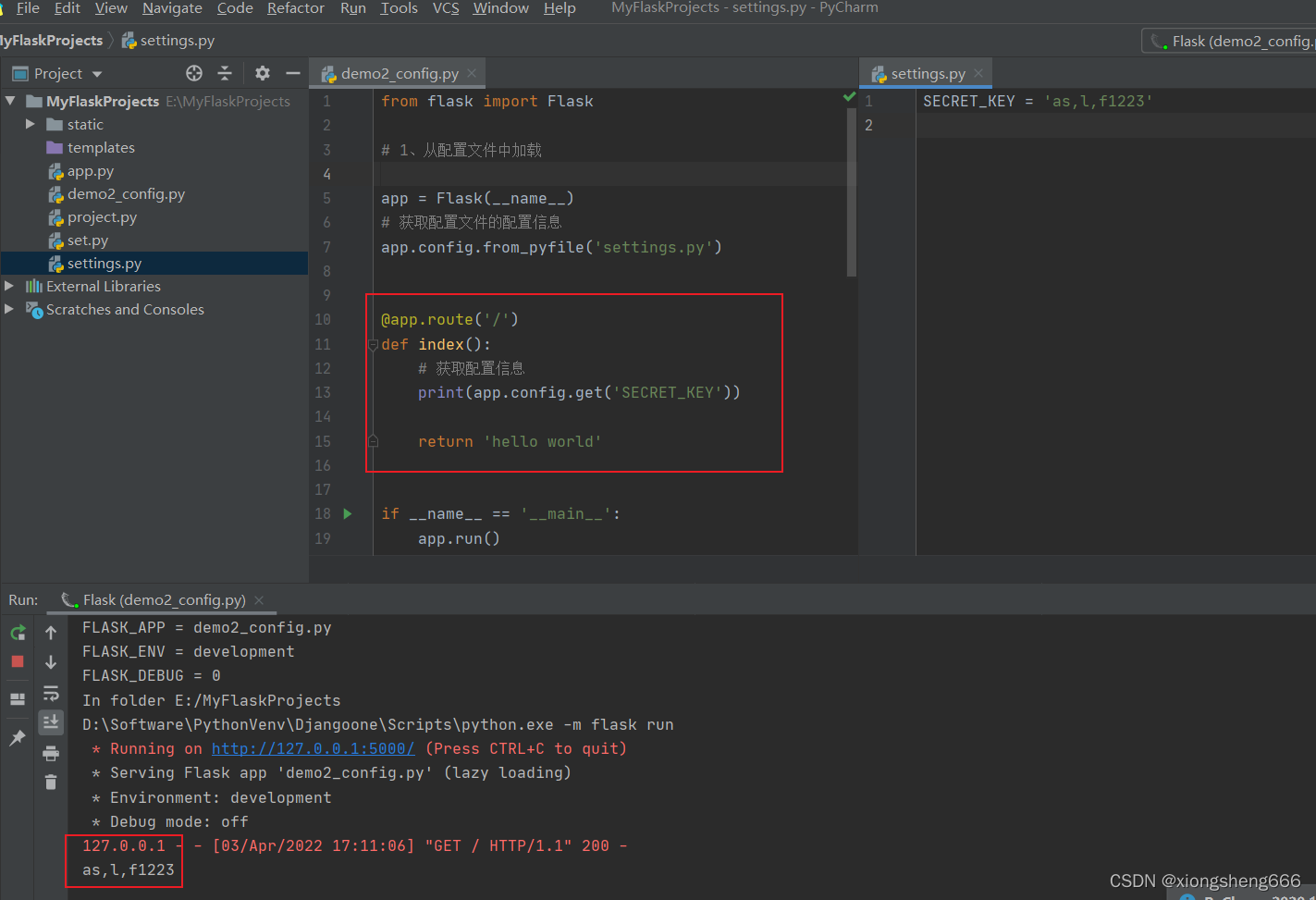Click line number 4 in the gutter
1316x900 pixels.
pos(326,174)
